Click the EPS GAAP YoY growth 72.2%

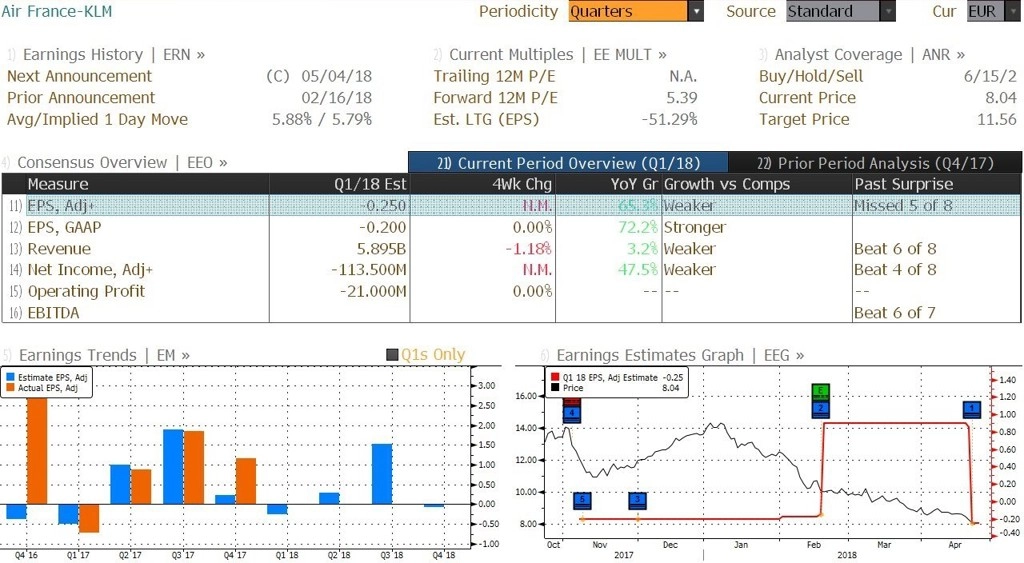pyautogui.click(x=638, y=227)
